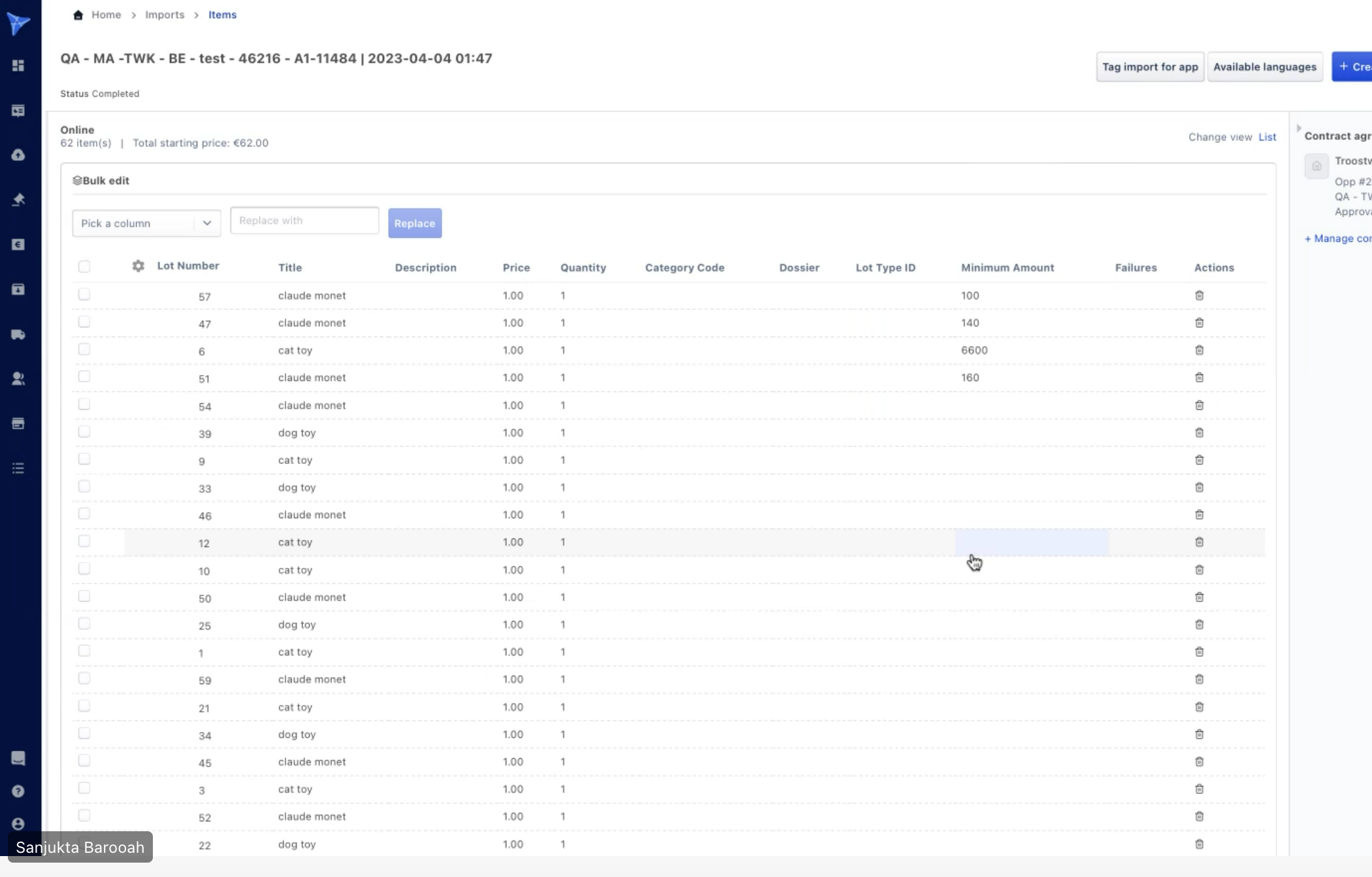Delete lot 57 with trash icon
The image size is (1372, 877).
coord(1199,295)
